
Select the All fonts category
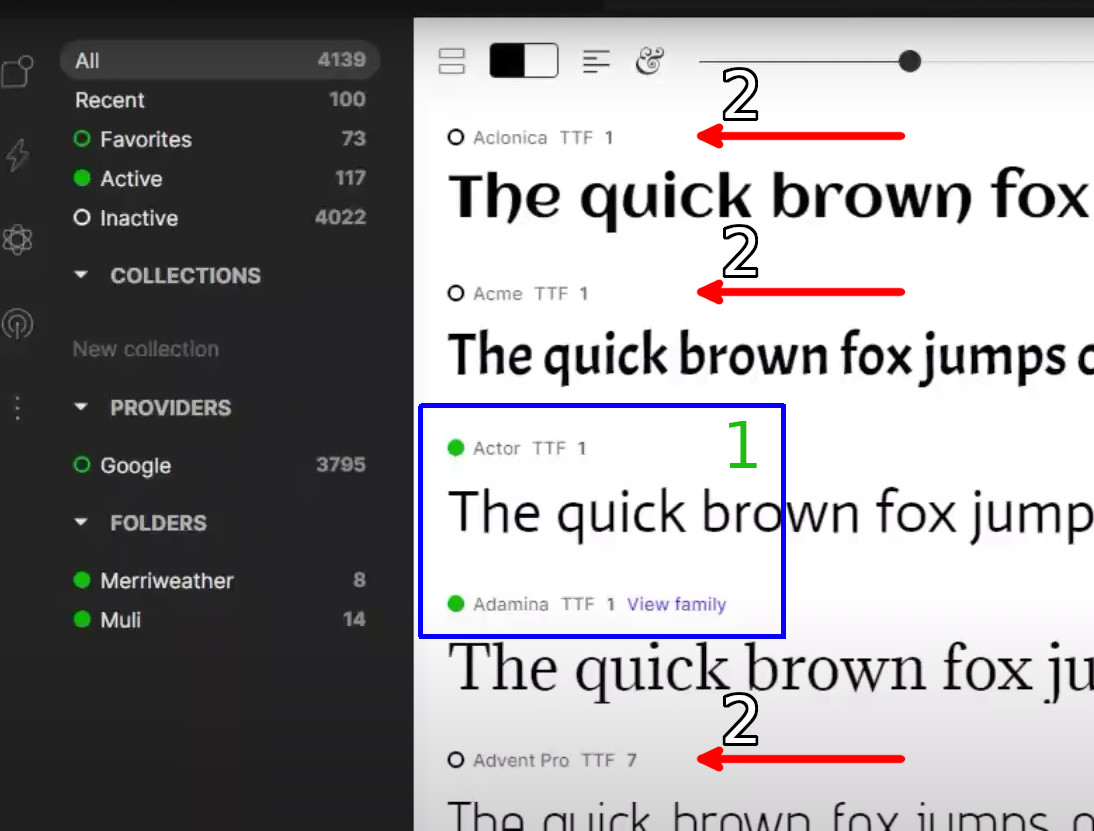click(220, 60)
